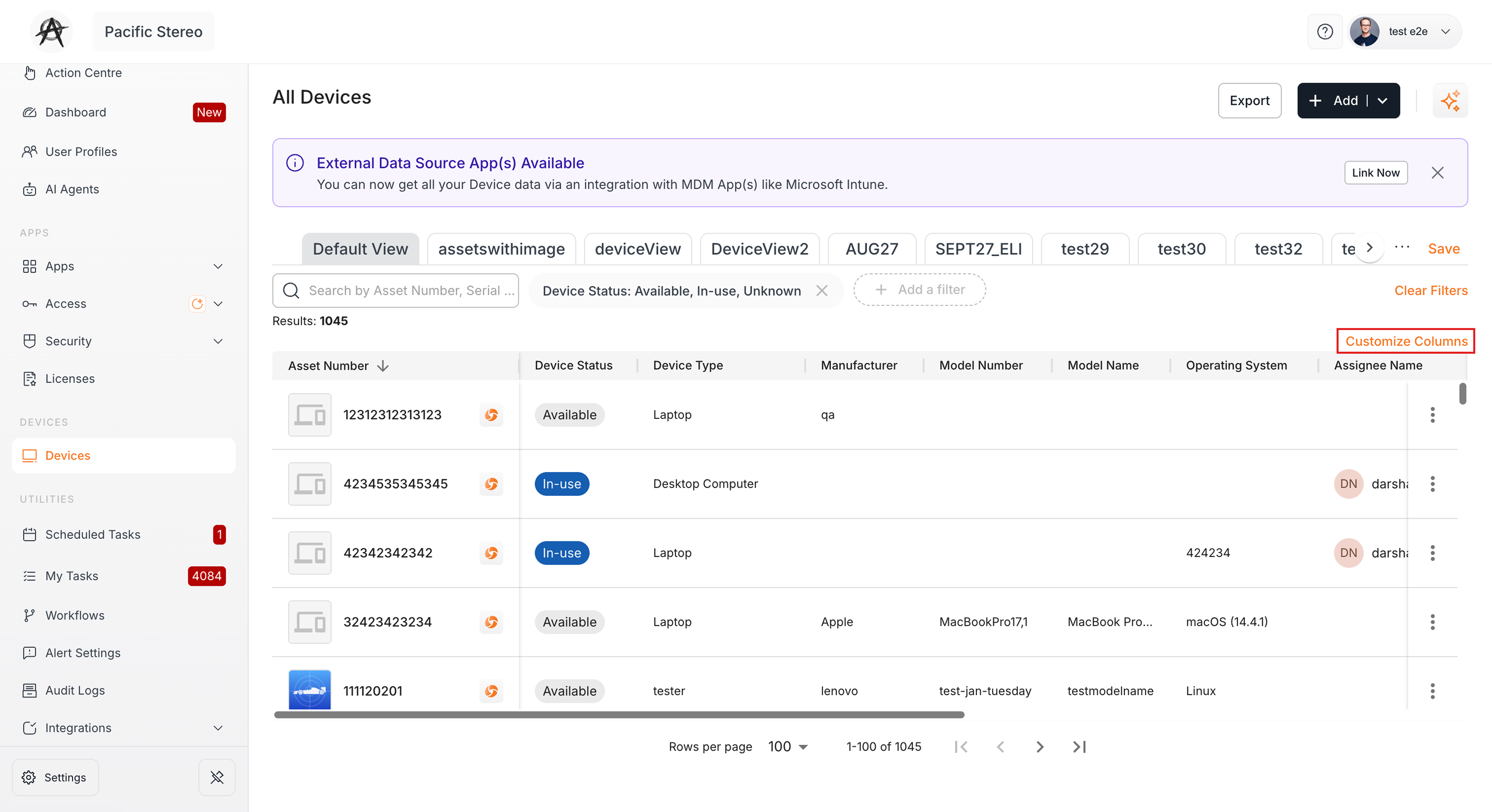Select the Default View tab
The height and width of the screenshot is (812, 1492).
pyautogui.click(x=360, y=249)
